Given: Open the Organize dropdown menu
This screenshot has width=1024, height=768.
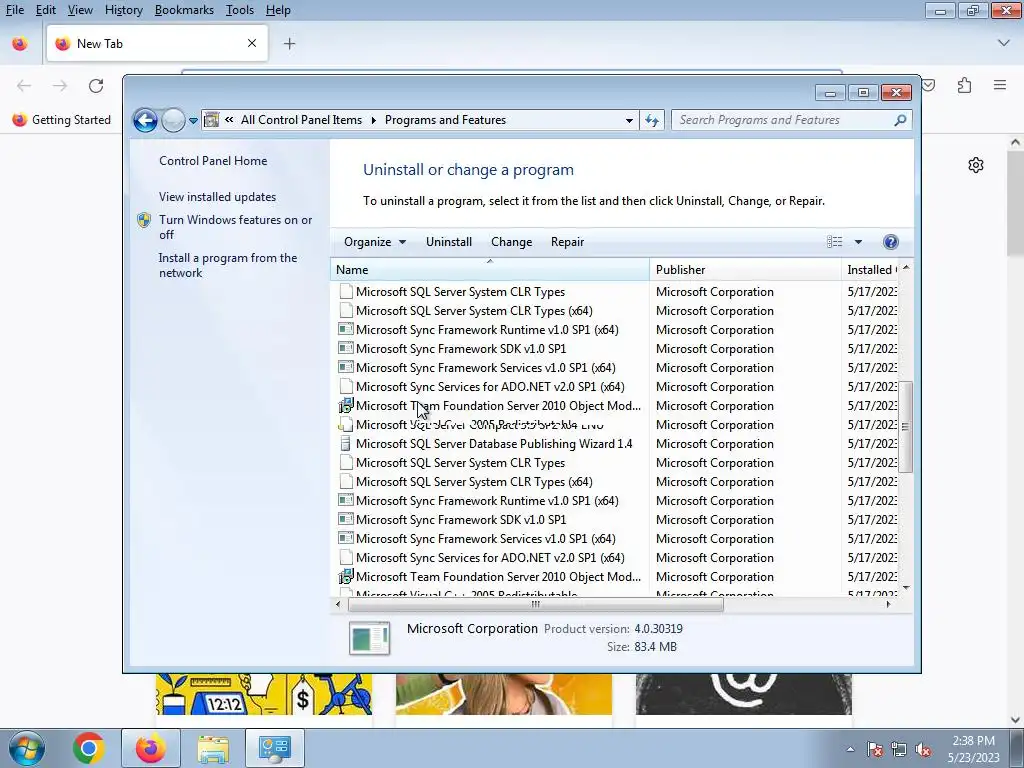Looking at the screenshot, I should pos(375,242).
